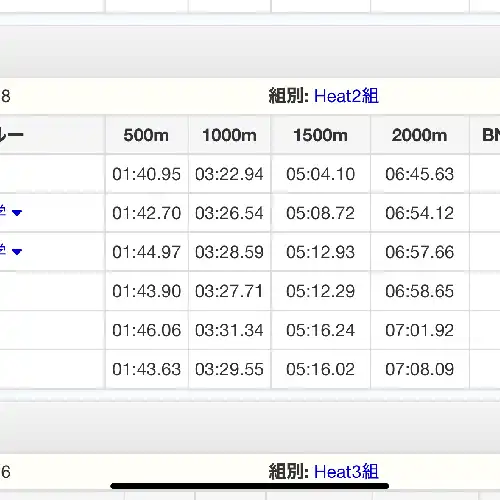Screen dimensions: 500x500
Task: Click the partial blue link beside 01:44.97 row arrow
Action: [x=3, y=251]
